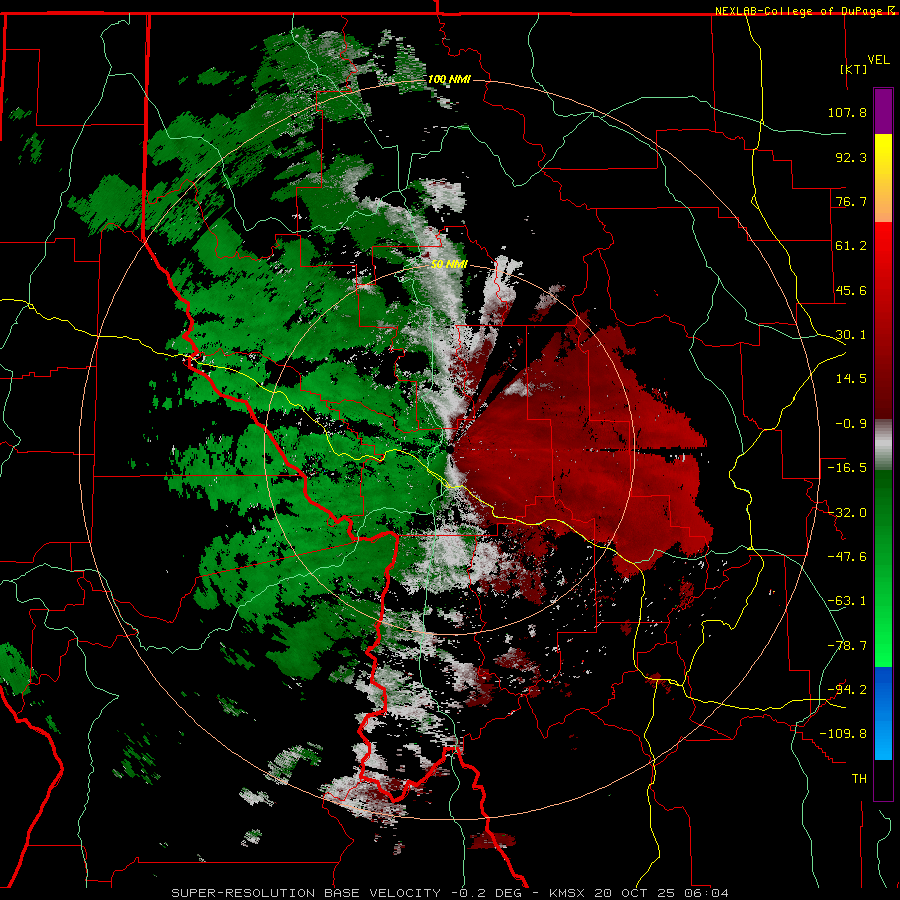
Task: Click the VEL legend title
Action: click(878, 59)
